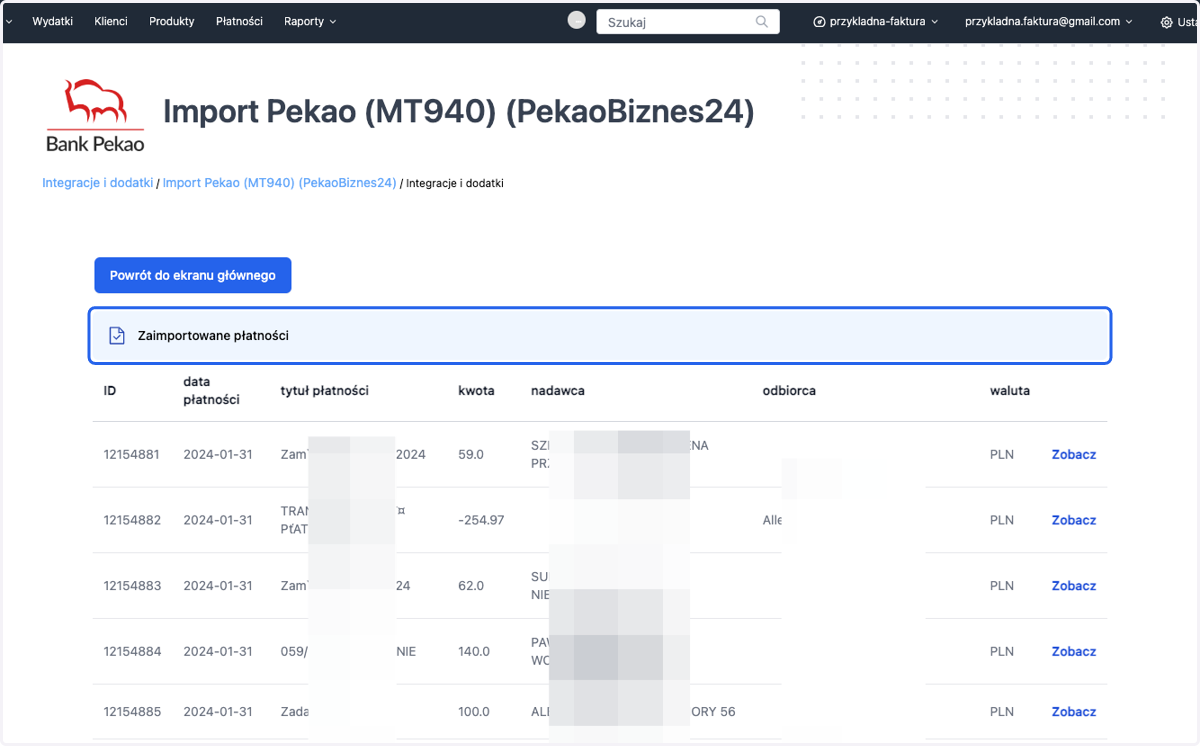Click the odbiorca column header
Viewport: 1200px width, 746px height.
[x=789, y=391]
